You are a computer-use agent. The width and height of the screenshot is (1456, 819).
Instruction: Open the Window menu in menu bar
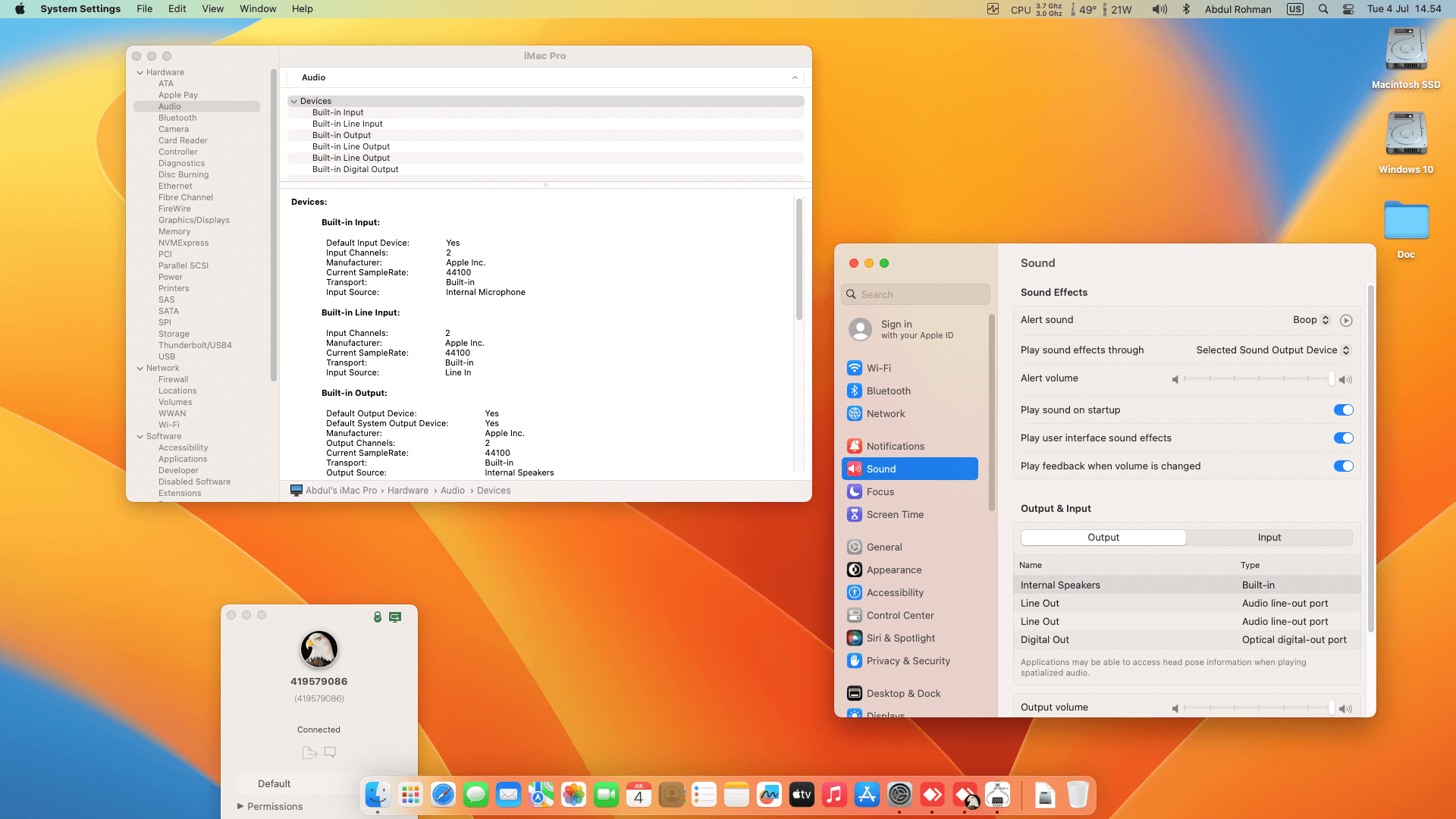click(258, 9)
